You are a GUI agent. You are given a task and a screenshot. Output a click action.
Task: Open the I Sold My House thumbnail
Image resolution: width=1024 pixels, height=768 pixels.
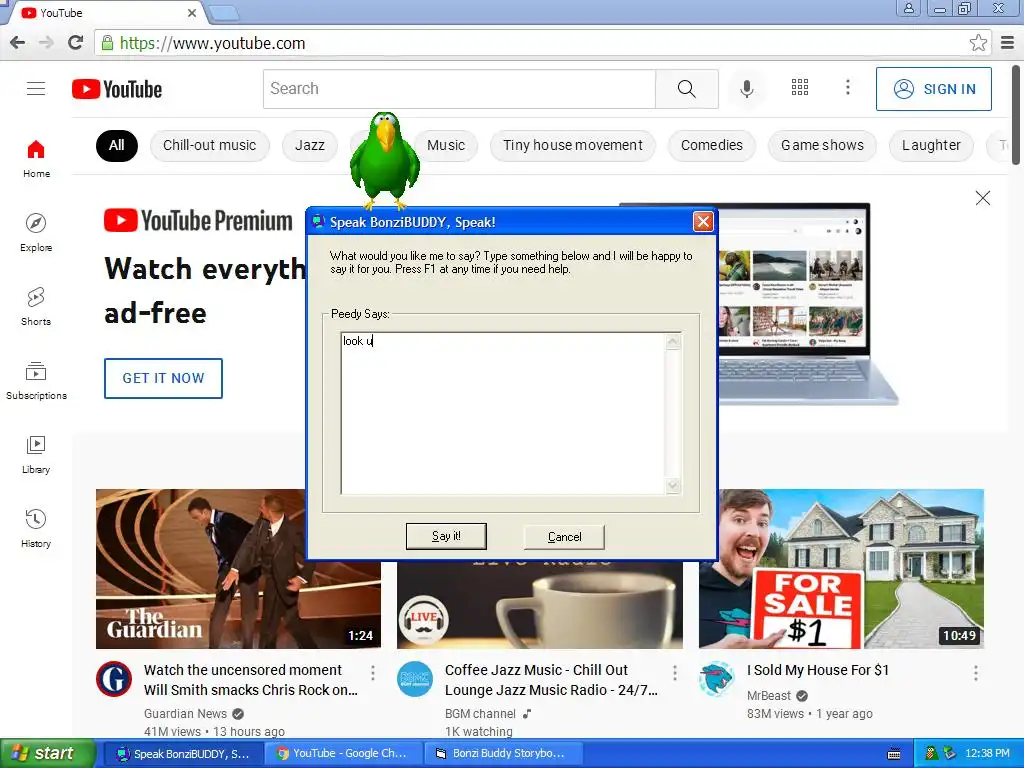(841, 569)
